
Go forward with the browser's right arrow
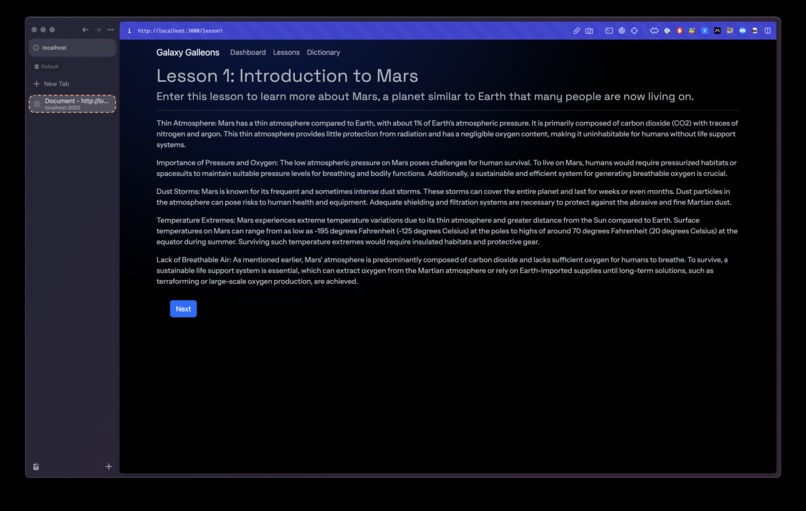(x=98, y=30)
